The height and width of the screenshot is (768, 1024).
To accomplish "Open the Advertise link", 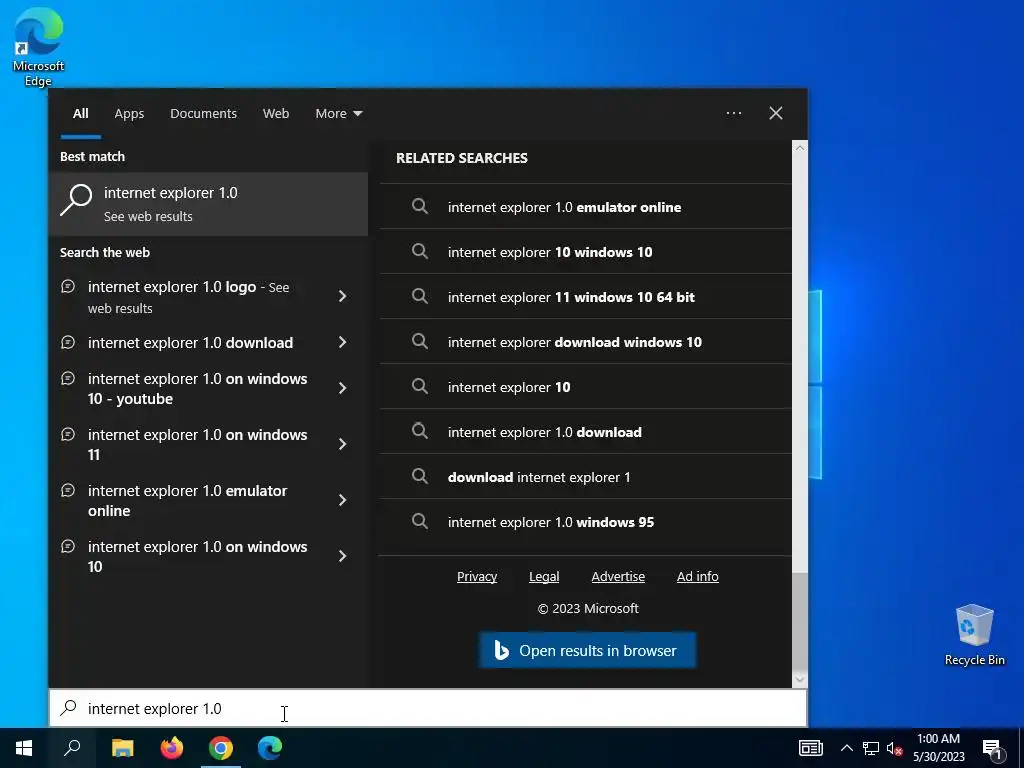I will [x=618, y=577].
